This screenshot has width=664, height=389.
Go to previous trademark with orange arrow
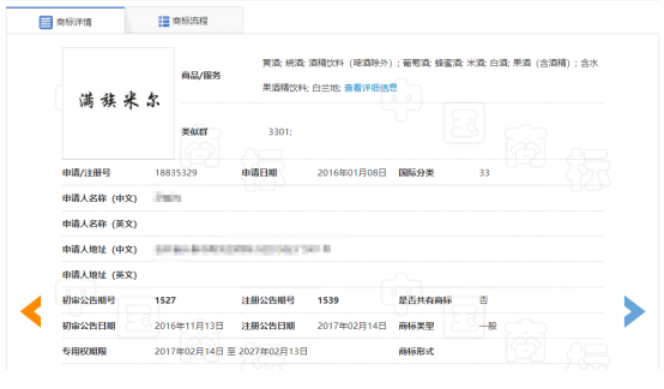pos(31,311)
